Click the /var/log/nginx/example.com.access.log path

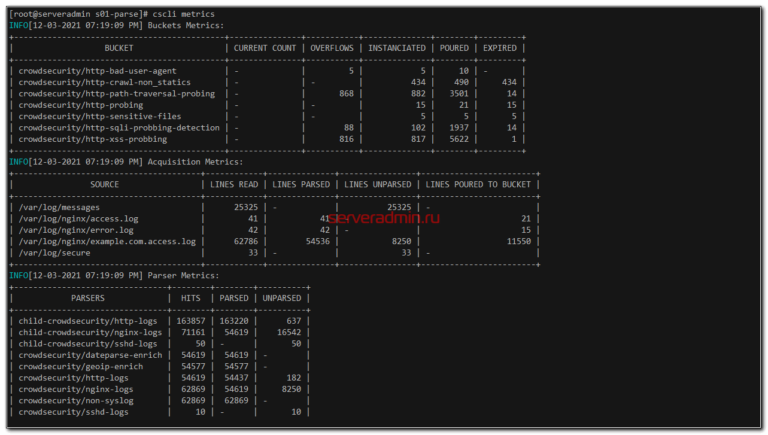pyautogui.click(x=108, y=241)
